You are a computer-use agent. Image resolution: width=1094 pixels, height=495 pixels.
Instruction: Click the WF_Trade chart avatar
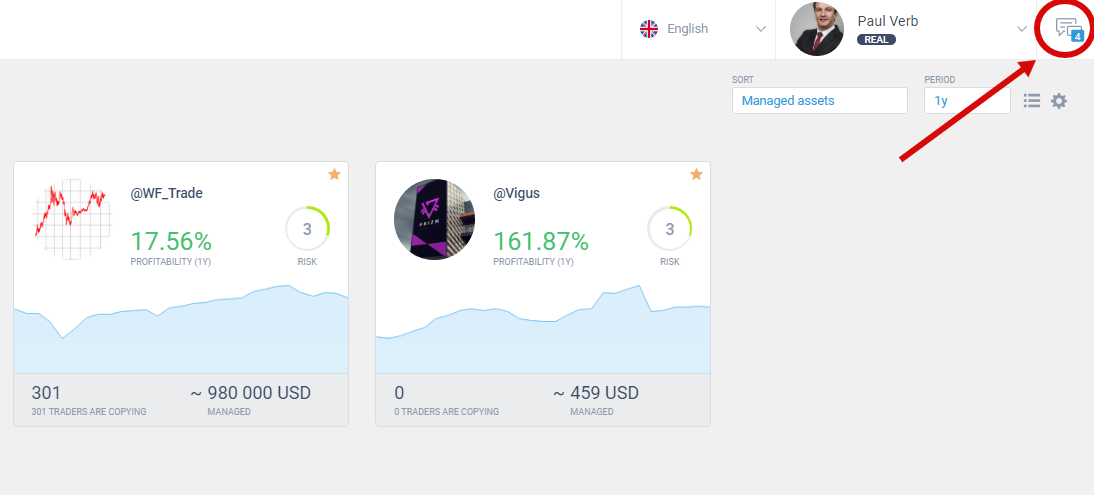tap(70, 220)
